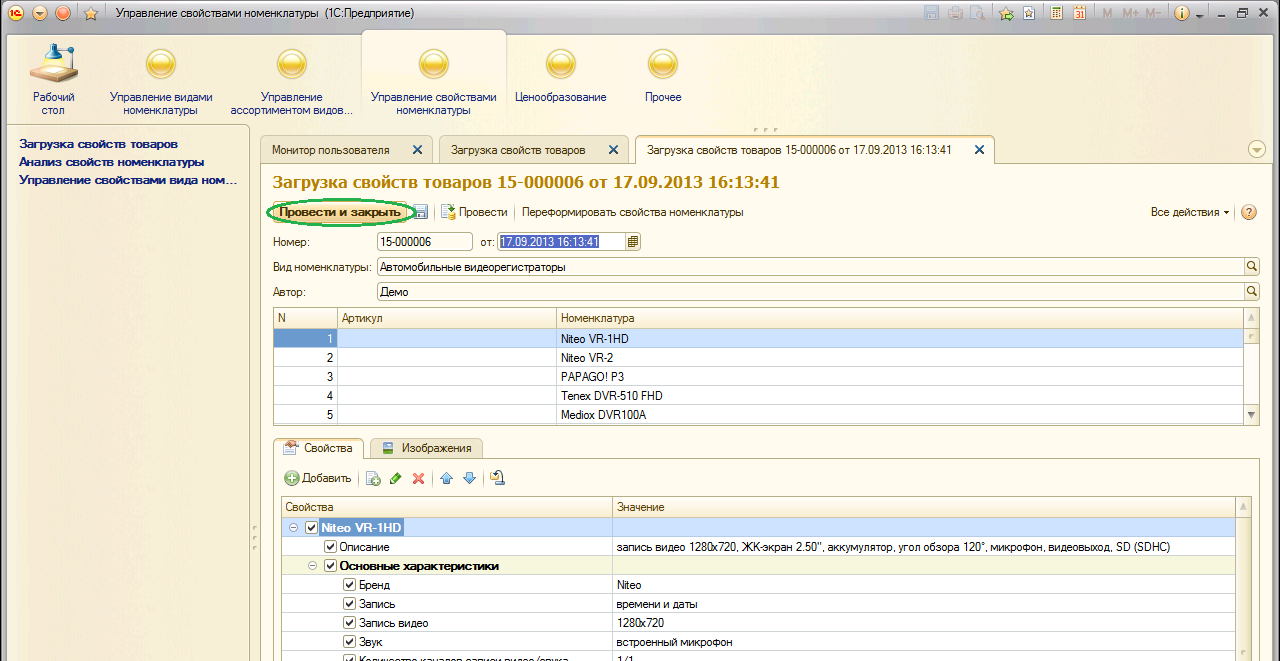Collapse the Niteo VR-1HD tree node
Viewport: 1280px width, 661px height.
click(x=294, y=528)
